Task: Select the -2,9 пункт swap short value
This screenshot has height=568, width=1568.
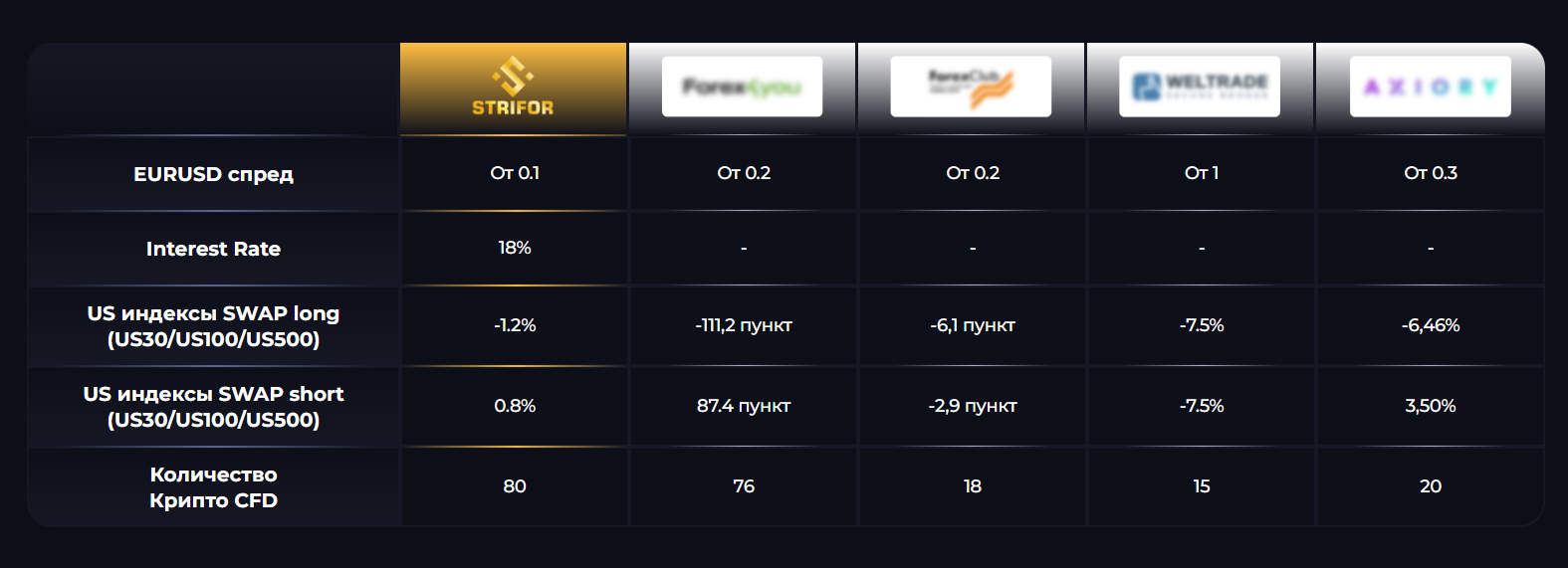Action: pos(973,406)
